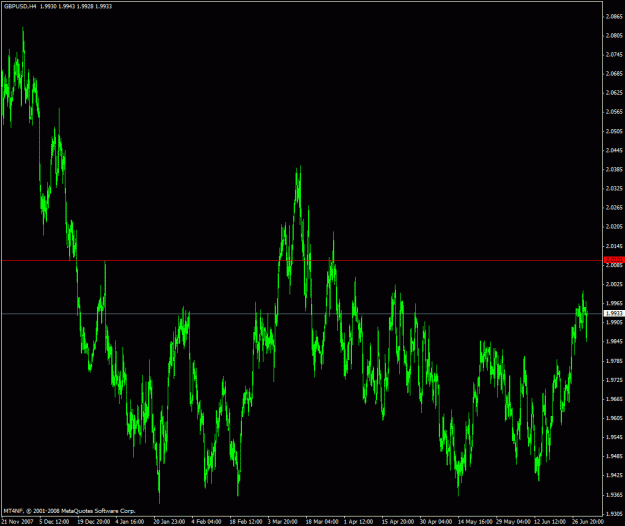Select the red horizontal line at 2.0101
625x526 pixels.
[x=302, y=261]
